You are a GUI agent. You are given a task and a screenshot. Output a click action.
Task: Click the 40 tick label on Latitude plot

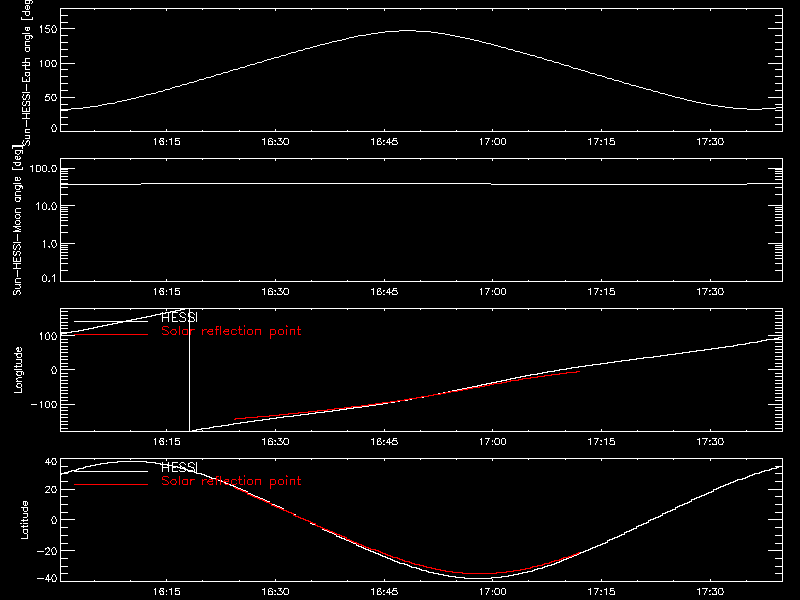click(51, 462)
